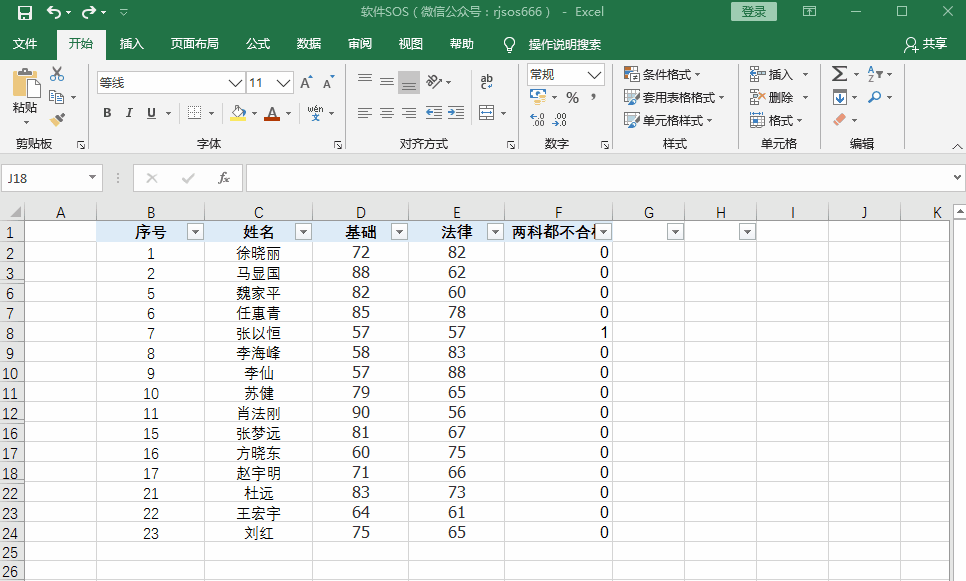The image size is (966, 581).
Task: Click the Merge and Center icon
Action: click(487, 113)
